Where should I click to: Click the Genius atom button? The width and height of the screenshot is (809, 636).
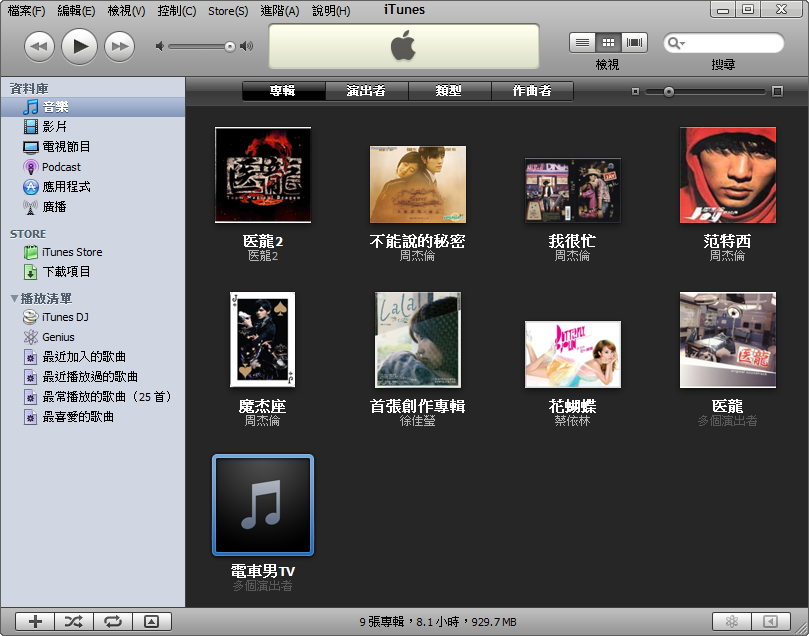click(732, 622)
